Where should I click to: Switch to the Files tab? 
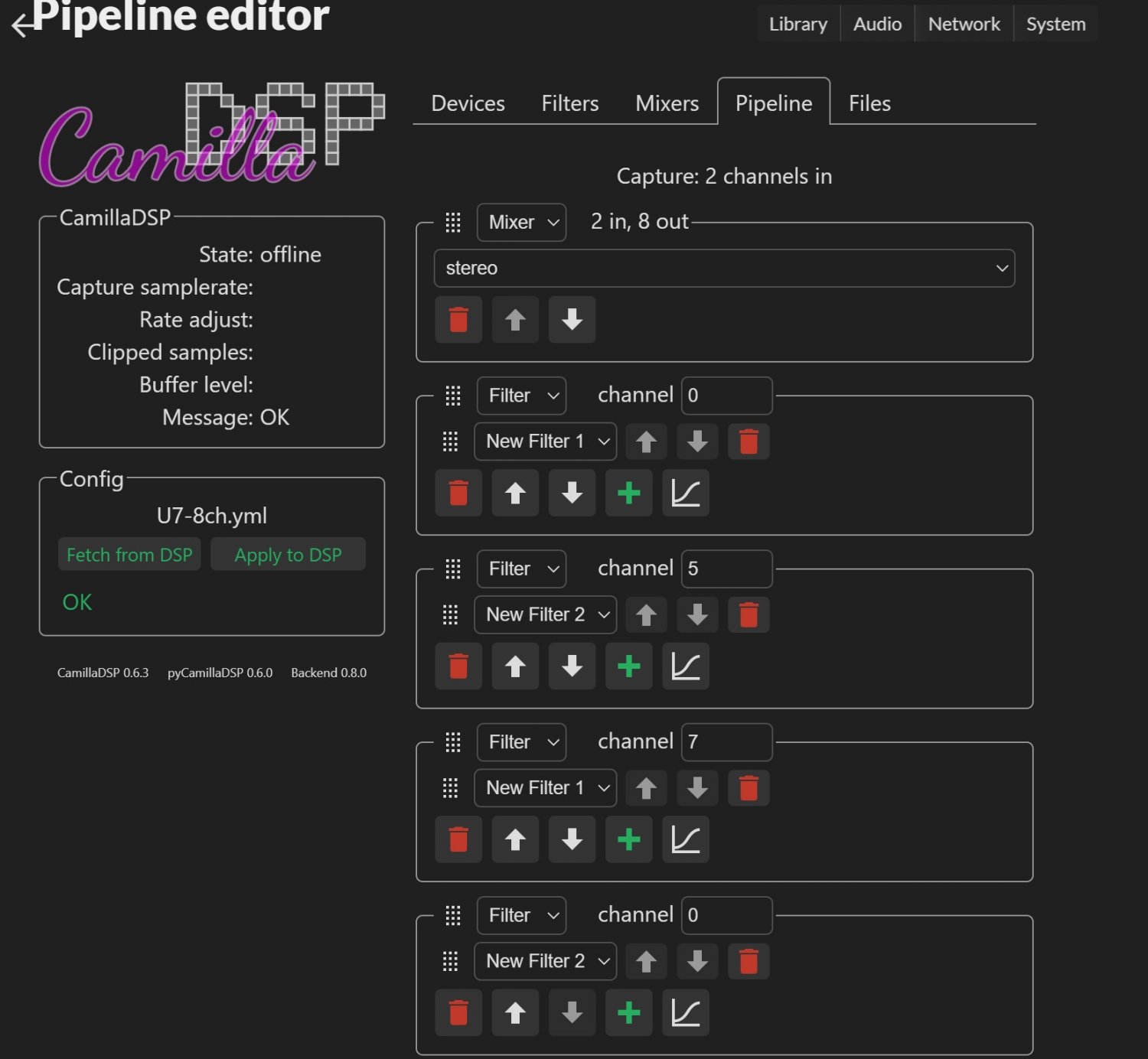click(x=869, y=103)
